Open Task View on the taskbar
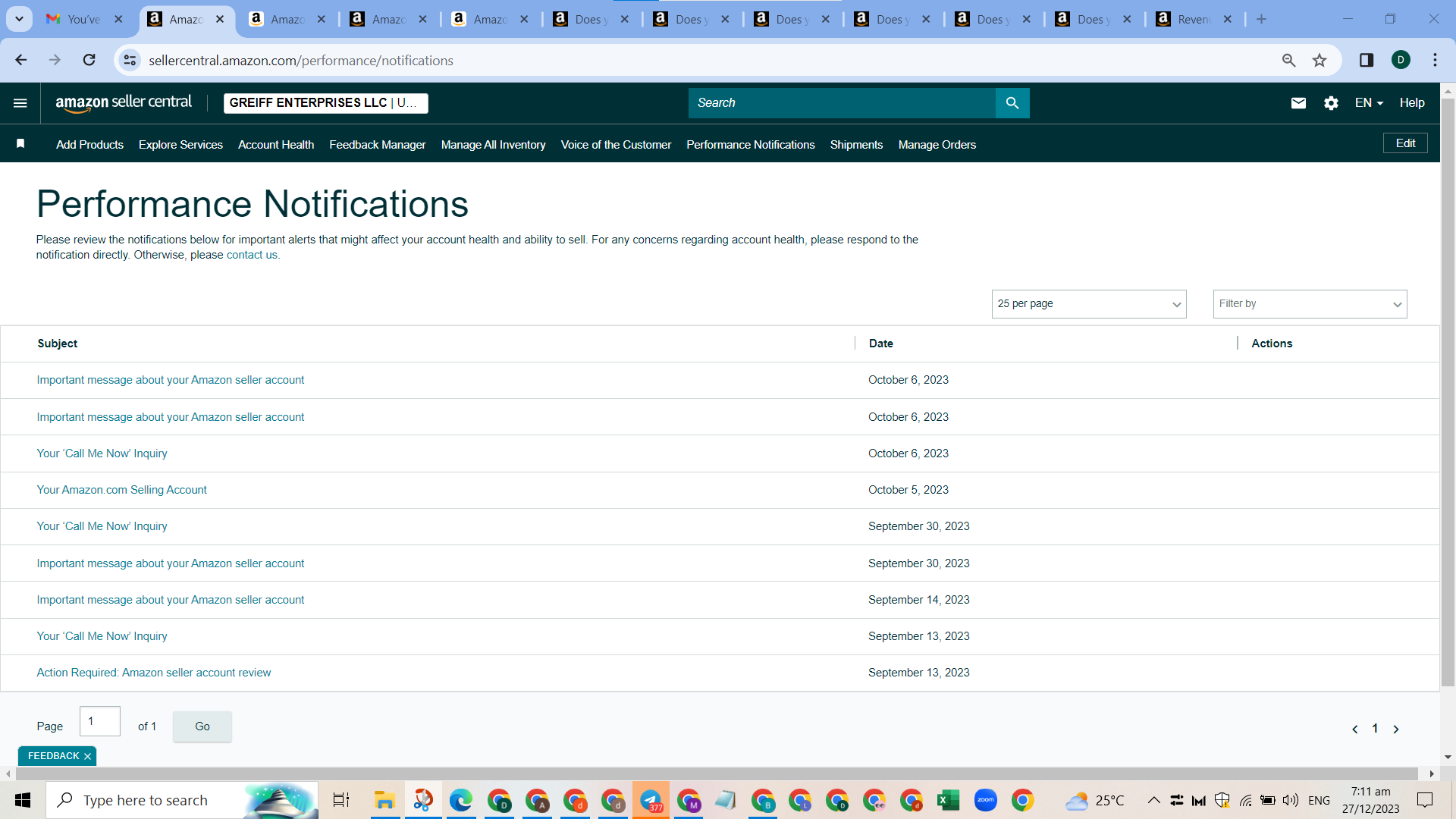This screenshot has width=1456, height=819. [x=341, y=800]
